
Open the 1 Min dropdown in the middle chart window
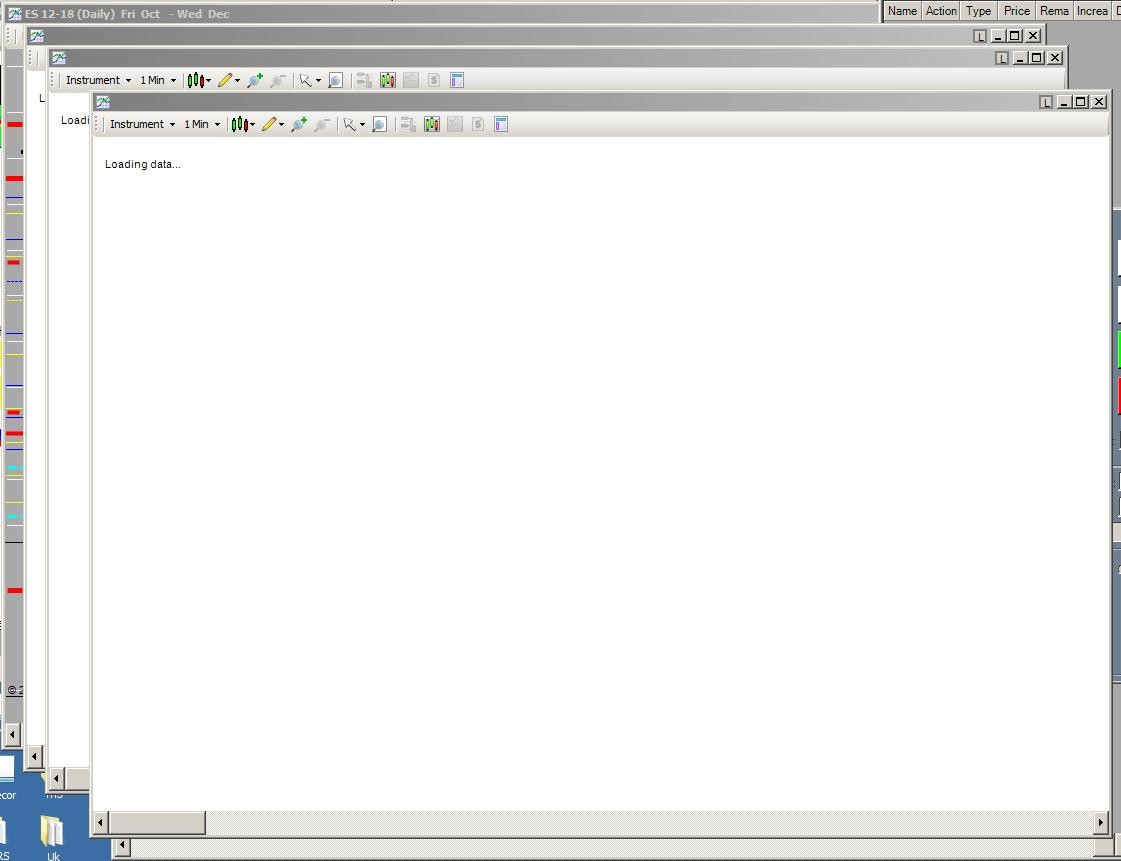point(157,80)
